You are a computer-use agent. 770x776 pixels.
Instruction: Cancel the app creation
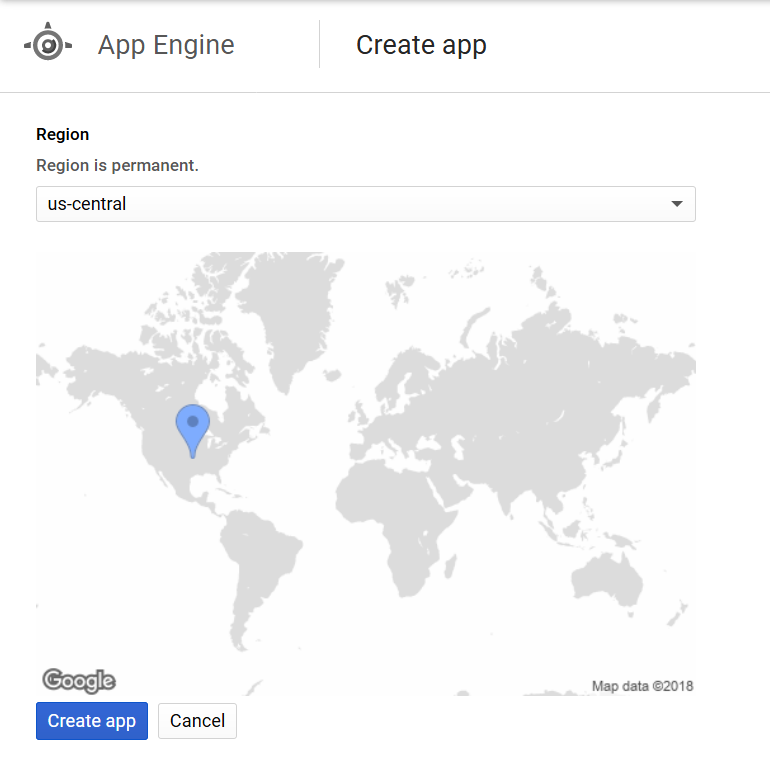pos(197,721)
